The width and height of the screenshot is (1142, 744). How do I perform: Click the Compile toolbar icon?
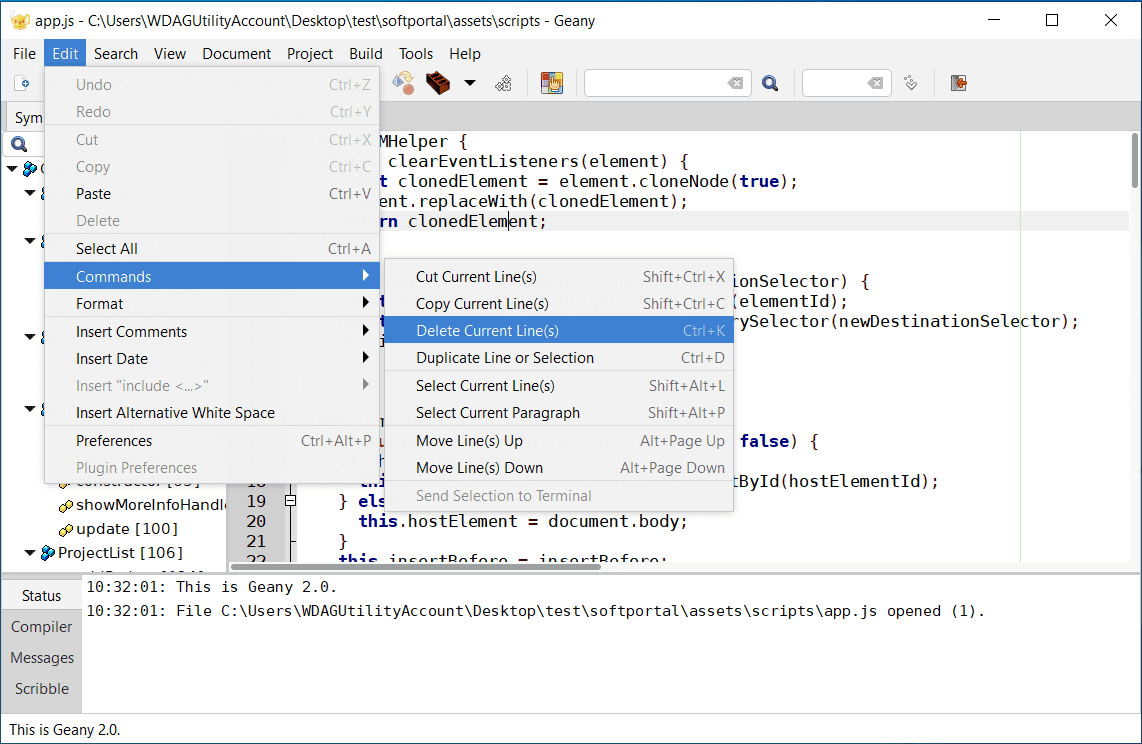pyautogui.click(x=403, y=83)
